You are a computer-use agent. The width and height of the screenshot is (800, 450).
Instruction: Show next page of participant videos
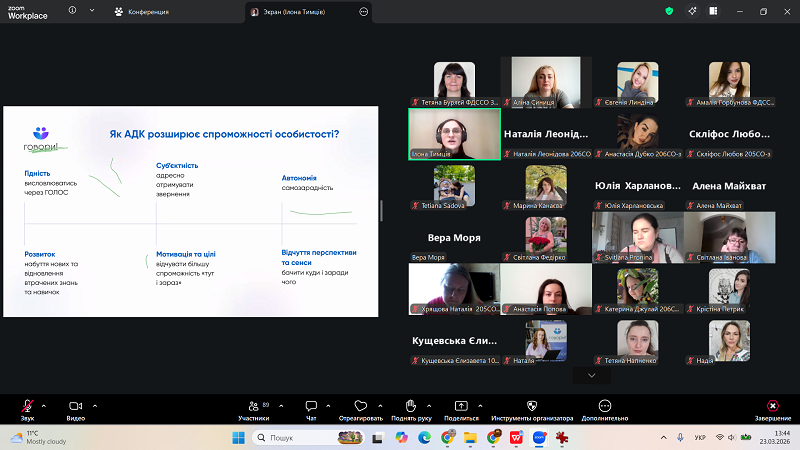click(x=592, y=375)
